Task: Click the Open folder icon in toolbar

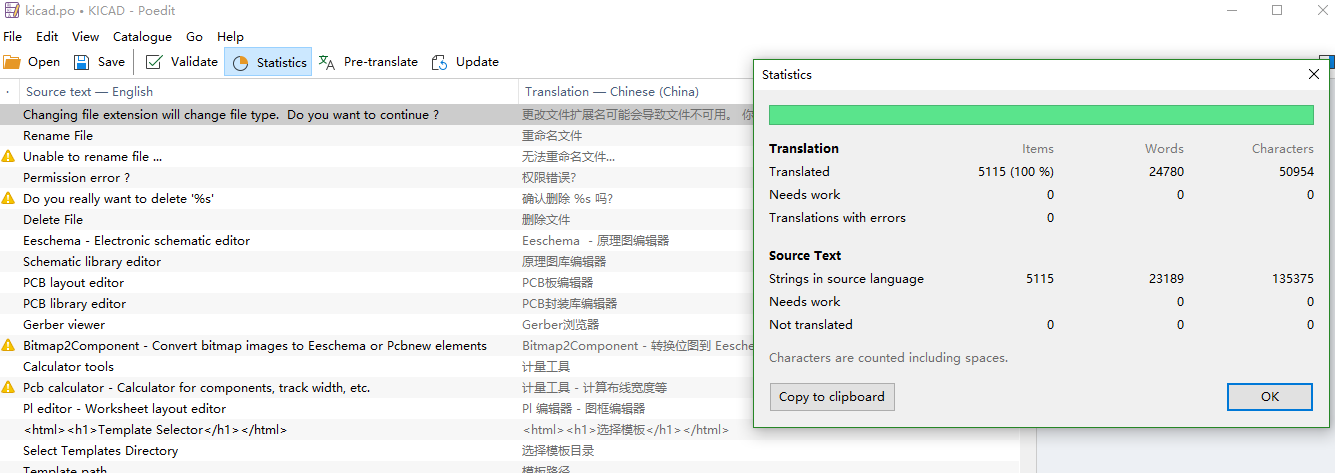Action: click(x=13, y=62)
